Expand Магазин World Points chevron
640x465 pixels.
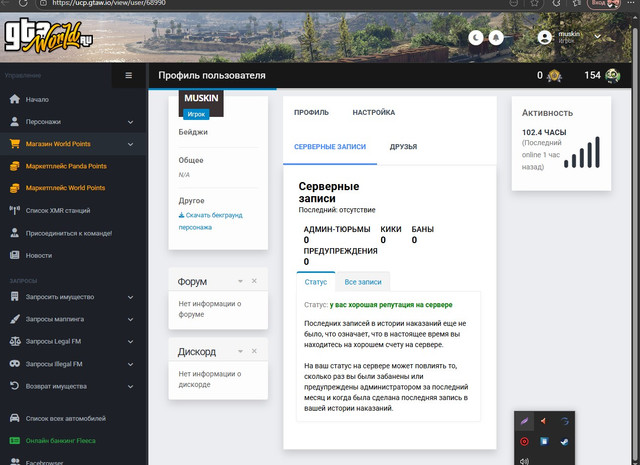coord(131,144)
